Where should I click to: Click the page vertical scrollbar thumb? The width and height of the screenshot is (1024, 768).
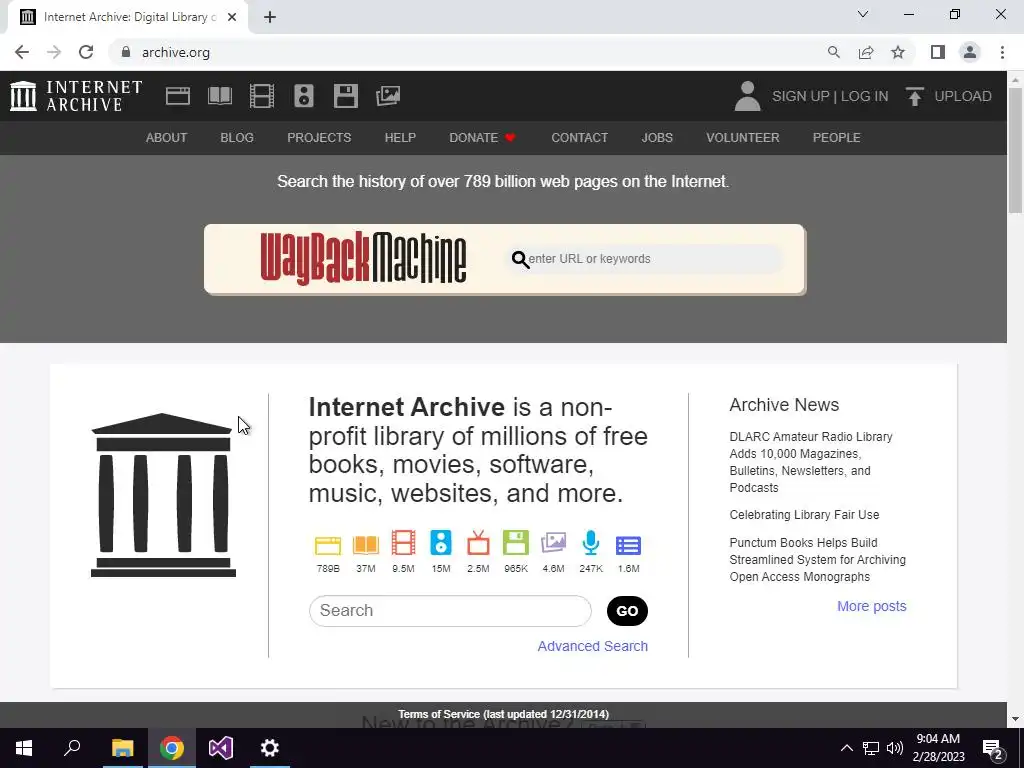(1015, 150)
